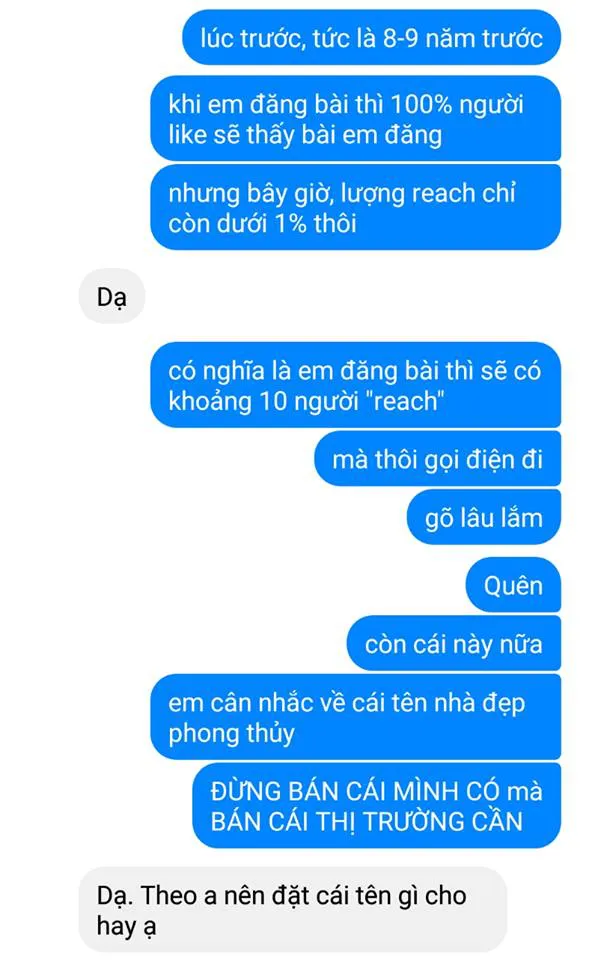This screenshot has width=589, height=960.
Task: Click text 'phong thủy' in blue bubble
Action: point(231,733)
